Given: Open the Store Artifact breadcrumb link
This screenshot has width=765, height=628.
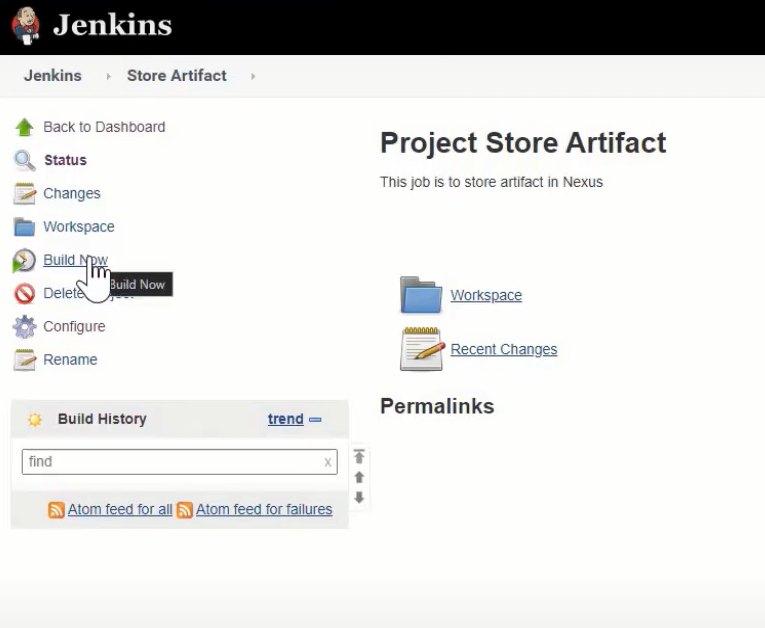Looking at the screenshot, I should pos(177,76).
